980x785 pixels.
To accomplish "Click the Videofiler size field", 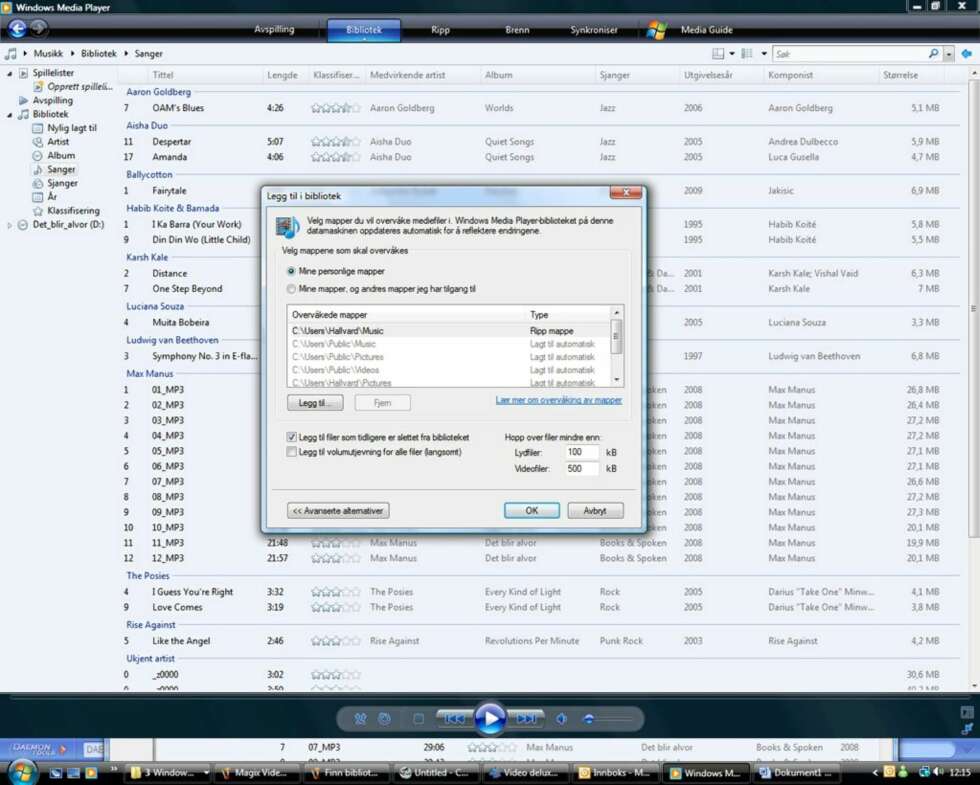I will [x=581, y=468].
